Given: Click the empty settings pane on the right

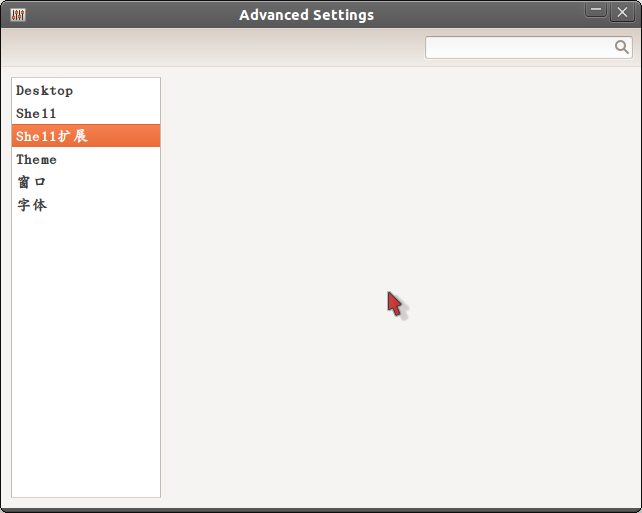Looking at the screenshot, I should (401, 287).
